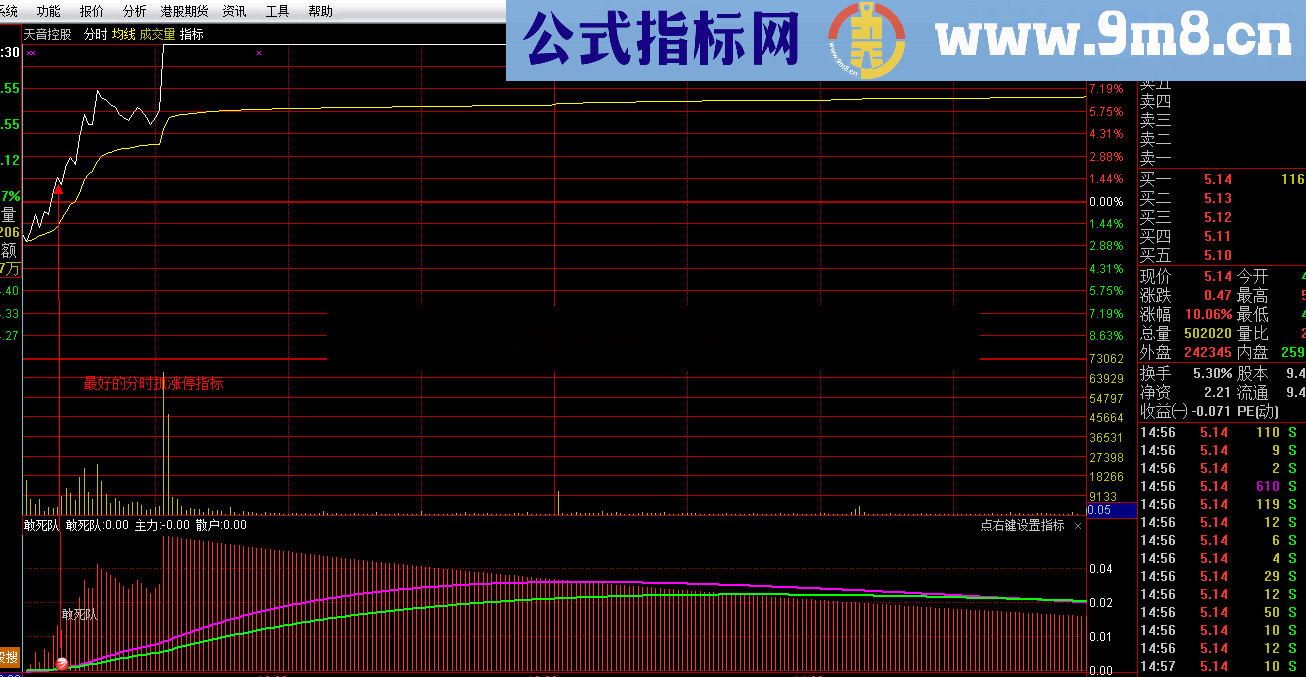
Task: Click the 买一 bid price 5.14
Action: (1217, 180)
